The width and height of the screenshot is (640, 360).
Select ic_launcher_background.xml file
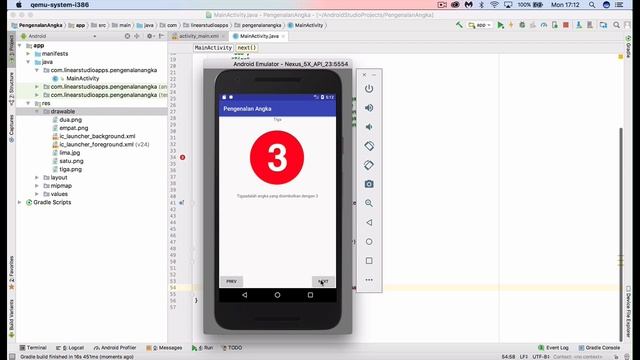pyautogui.click(x=97, y=136)
